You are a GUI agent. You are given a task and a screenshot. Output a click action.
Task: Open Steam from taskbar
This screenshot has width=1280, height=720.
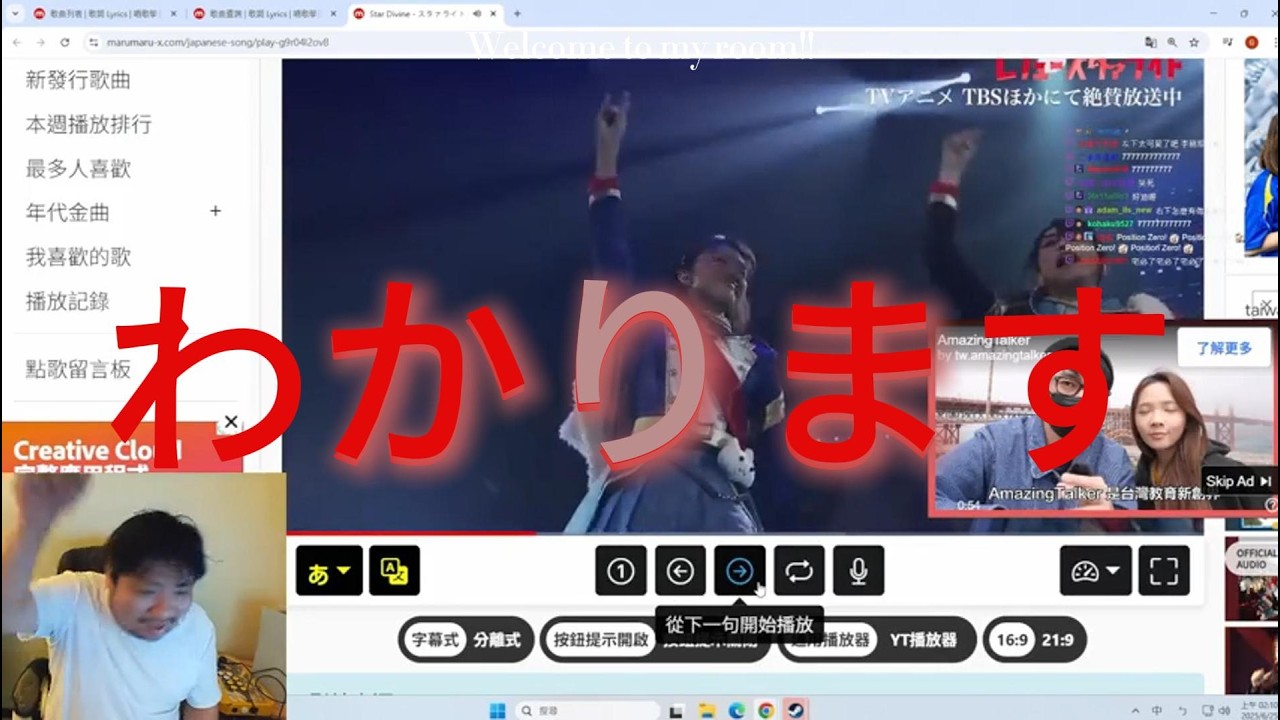(795, 710)
